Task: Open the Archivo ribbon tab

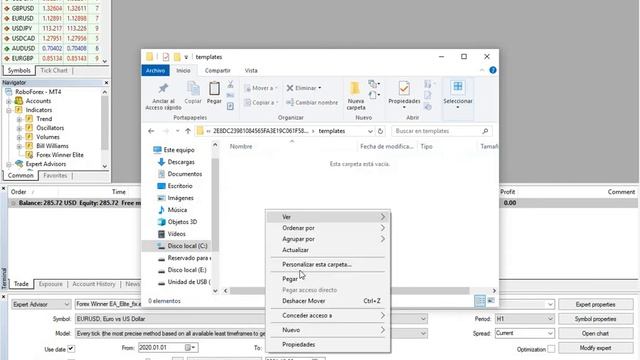Action: (156, 71)
